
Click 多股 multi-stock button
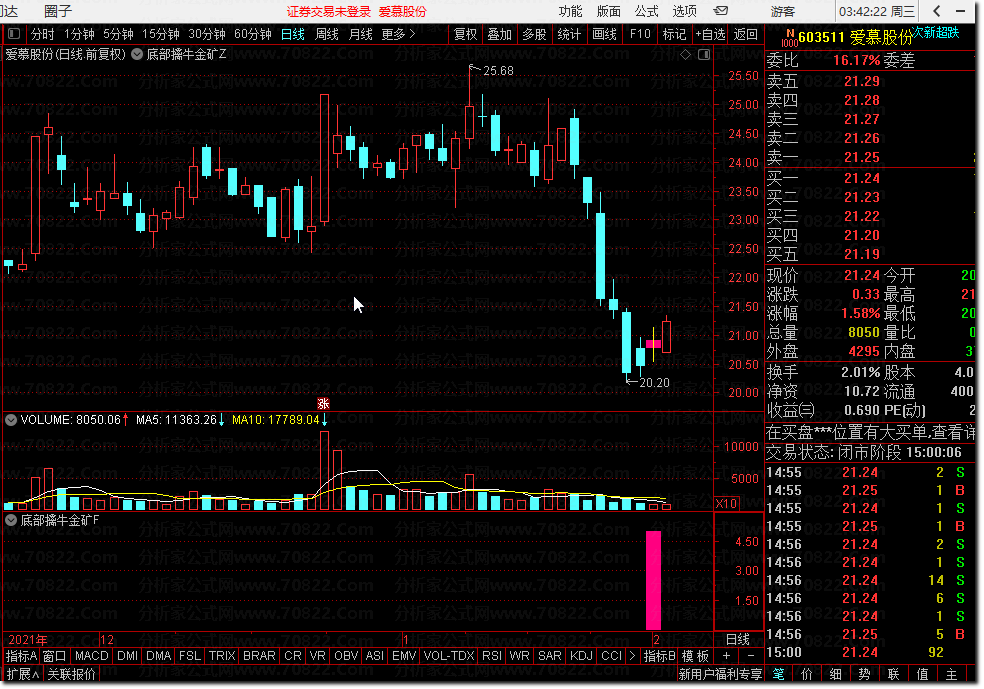pos(534,34)
